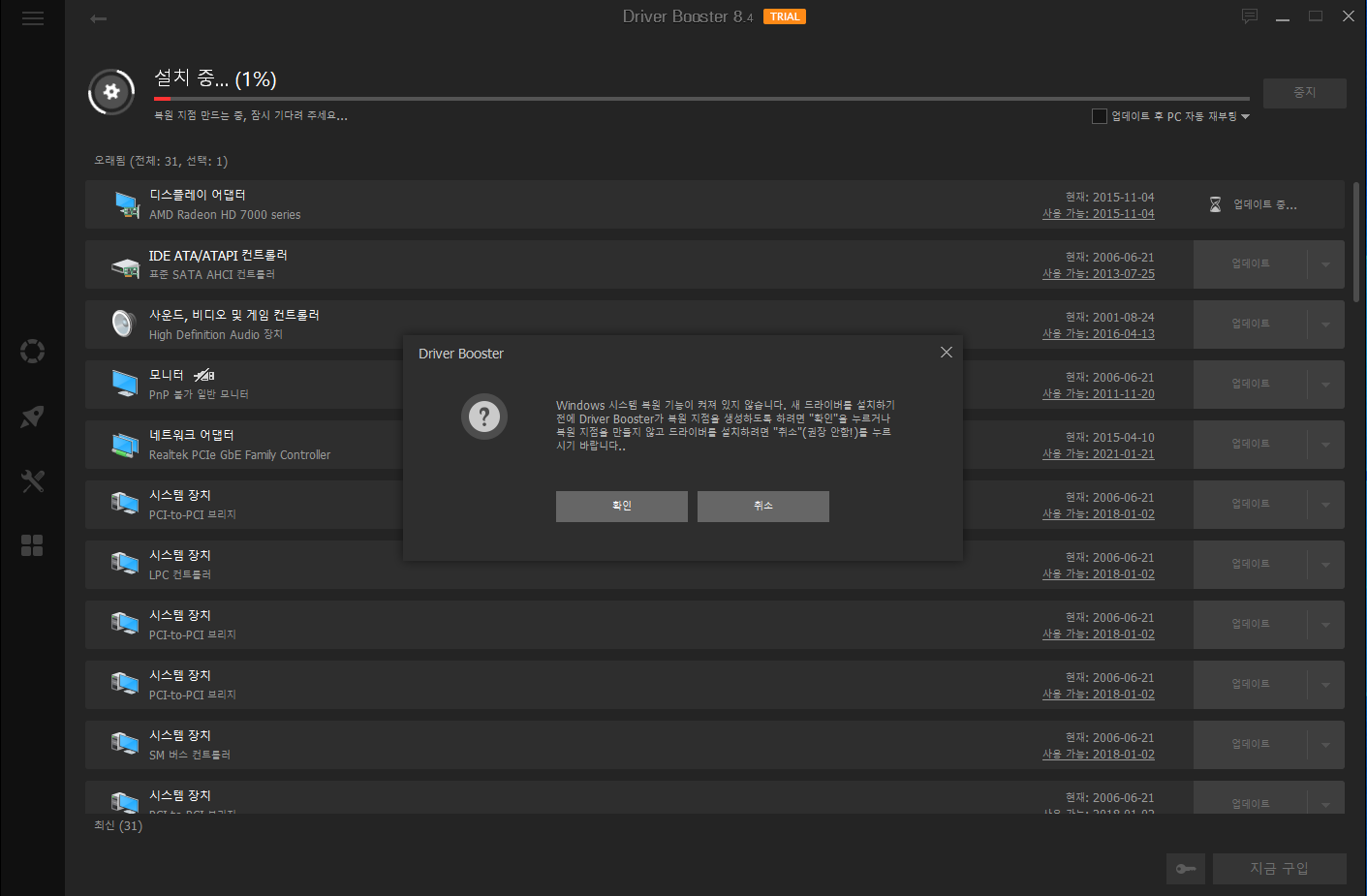Click the ROG badge next to 모니터
Image resolution: width=1367 pixels, height=896 pixels.
click(x=203, y=375)
